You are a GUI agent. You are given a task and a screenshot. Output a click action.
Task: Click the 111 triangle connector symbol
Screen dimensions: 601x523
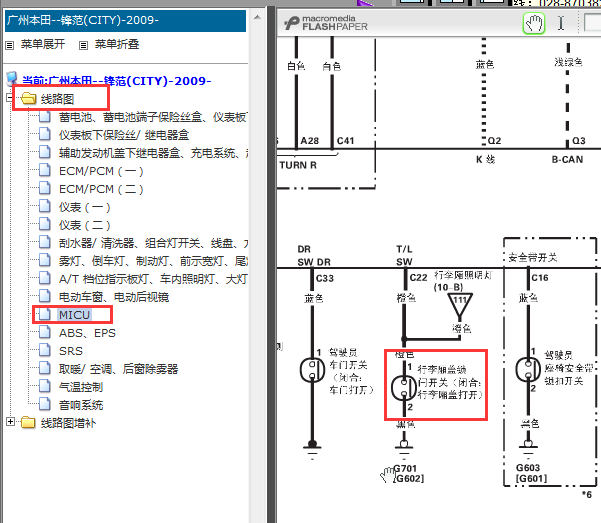coord(460,305)
